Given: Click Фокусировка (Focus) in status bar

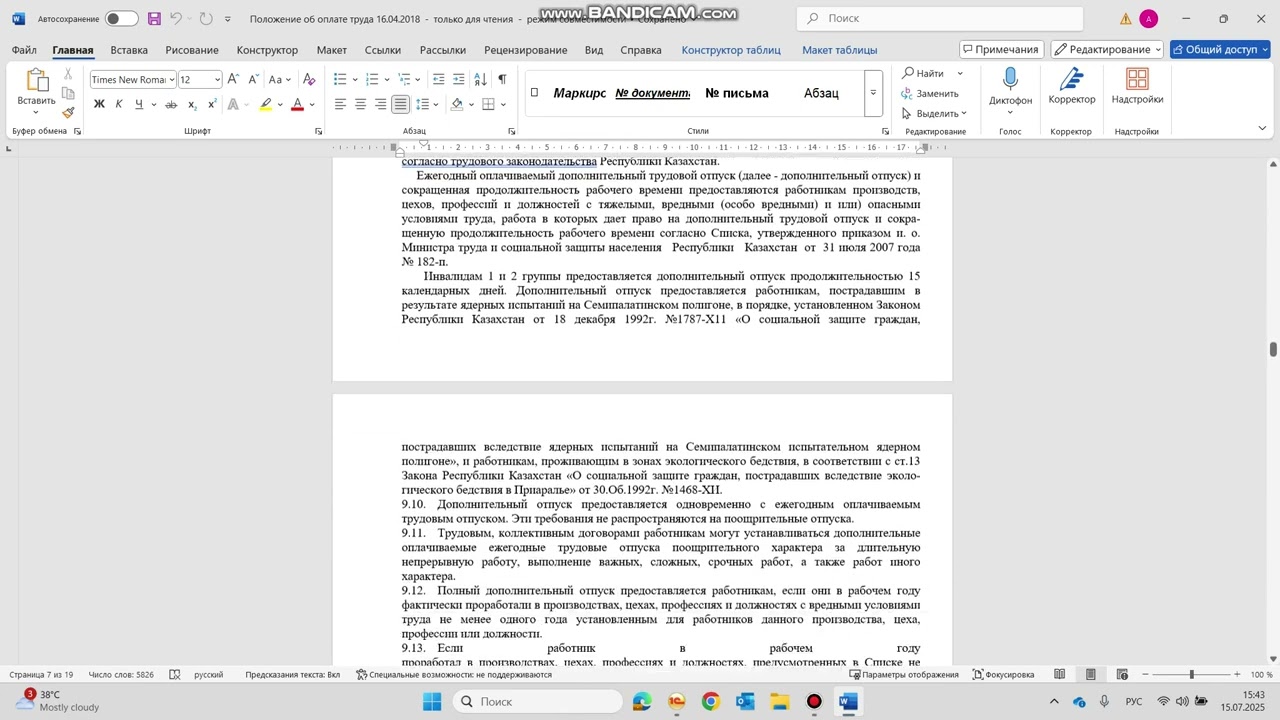Looking at the screenshot, I should pyautogui.click(x=1003, y=675).
